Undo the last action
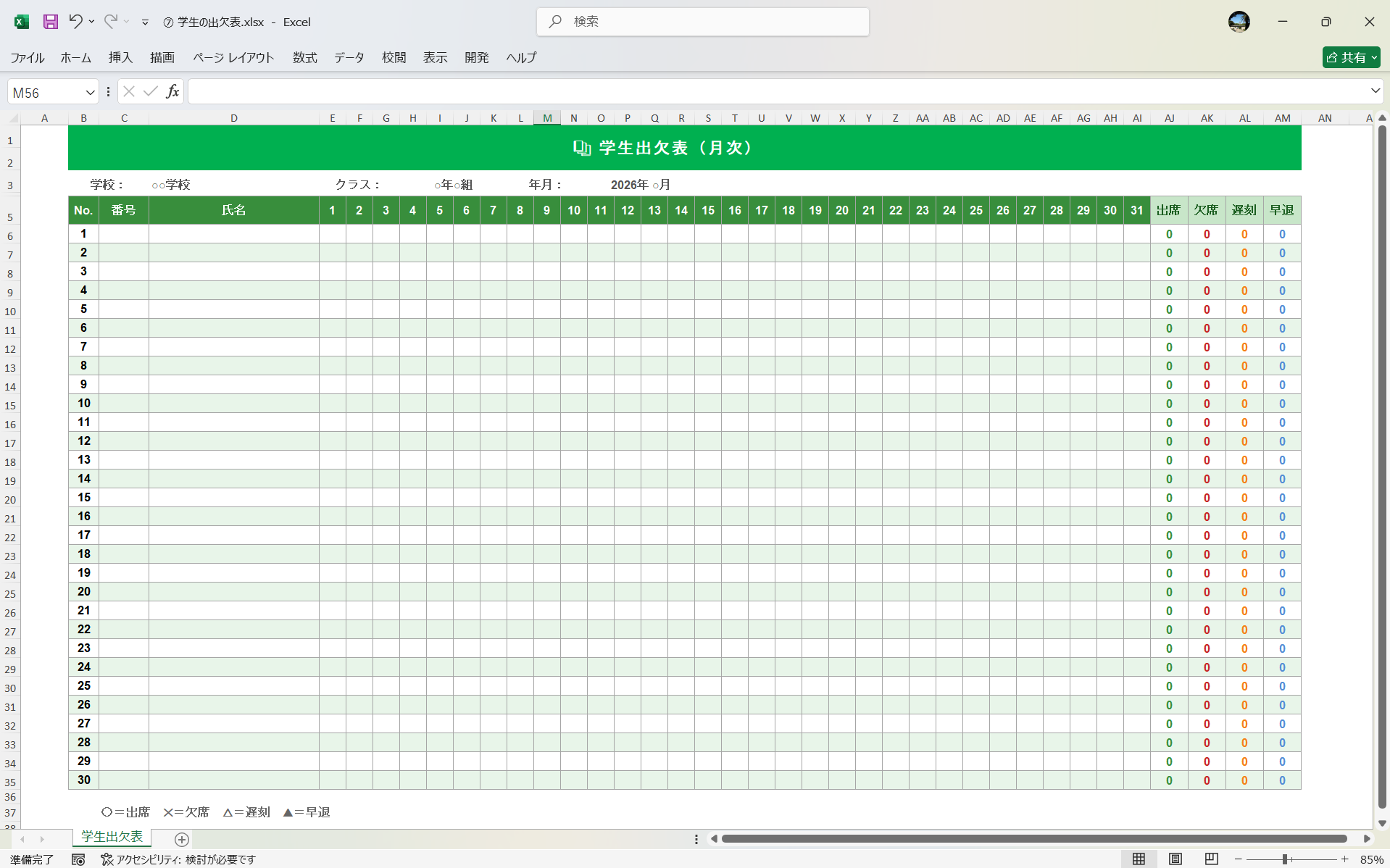The width and height of the screenshot is (1390, 868). tap(75, 22)
